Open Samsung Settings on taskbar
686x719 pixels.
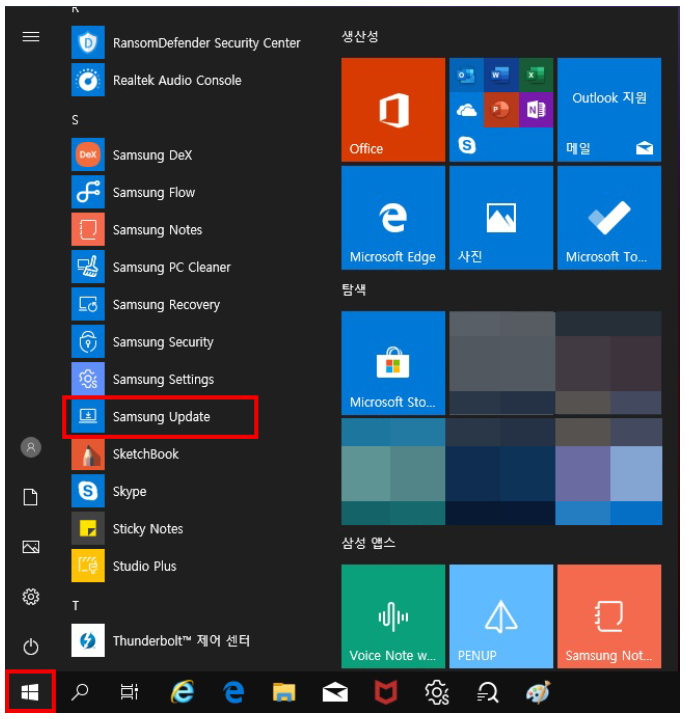(437, 692)
